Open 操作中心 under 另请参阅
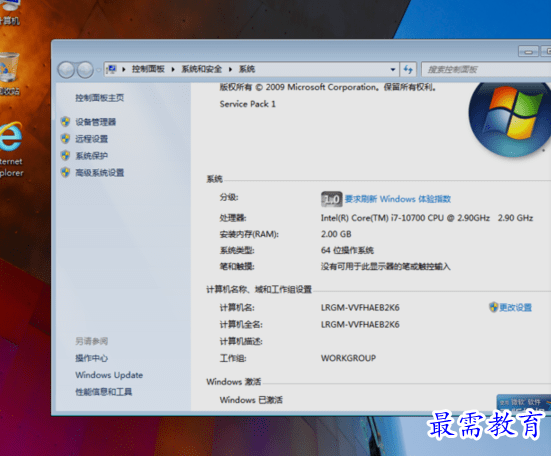Viewport: 551px width, 456px height. pyautogui.click(x=91, y=358)
